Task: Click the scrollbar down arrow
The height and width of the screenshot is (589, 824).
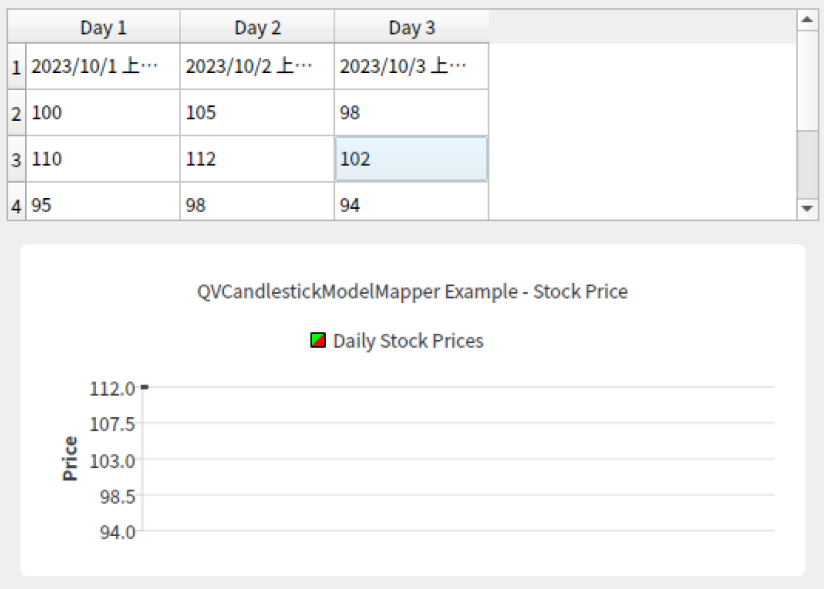Action: coord(807,209)
